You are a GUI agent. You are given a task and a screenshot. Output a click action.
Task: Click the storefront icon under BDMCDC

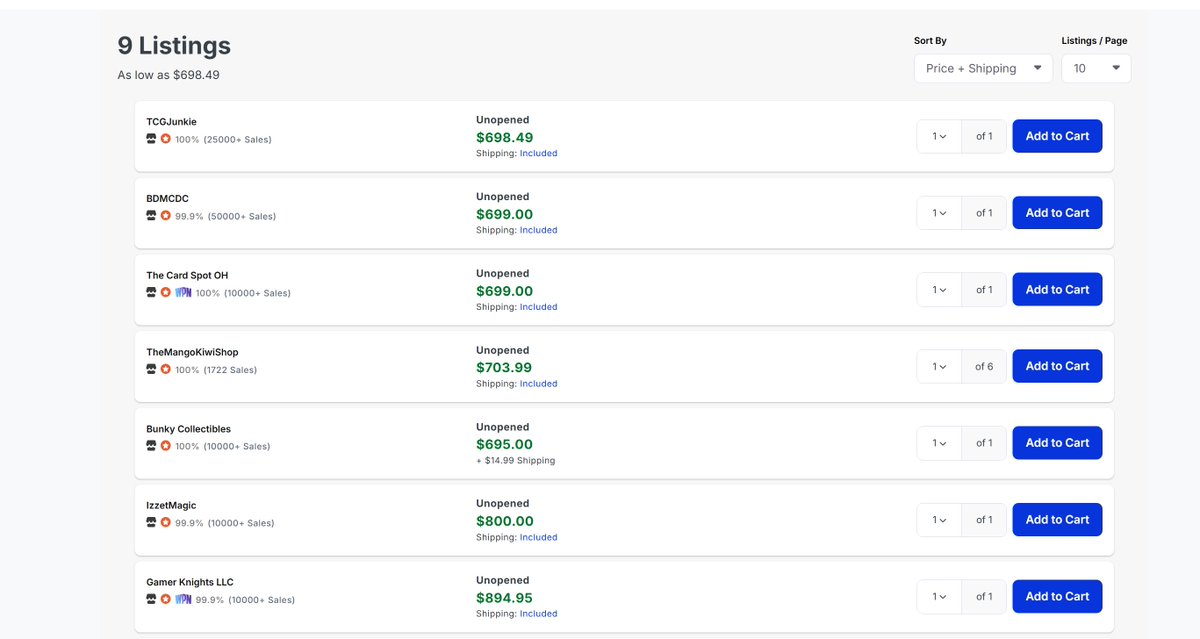coord(151,216)
